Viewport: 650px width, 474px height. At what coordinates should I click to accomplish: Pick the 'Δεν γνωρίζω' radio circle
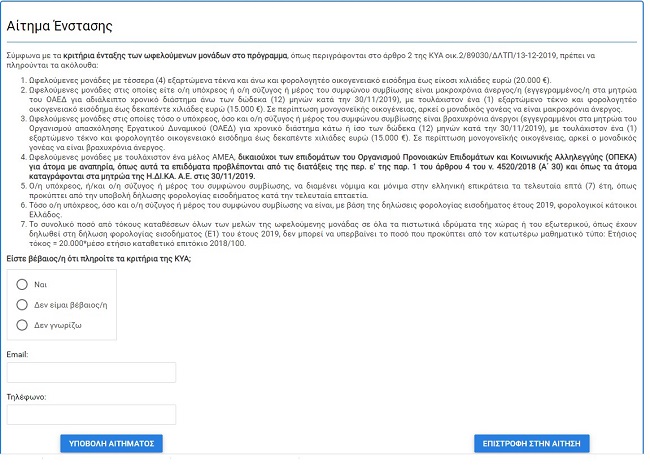tap(22, 325)
